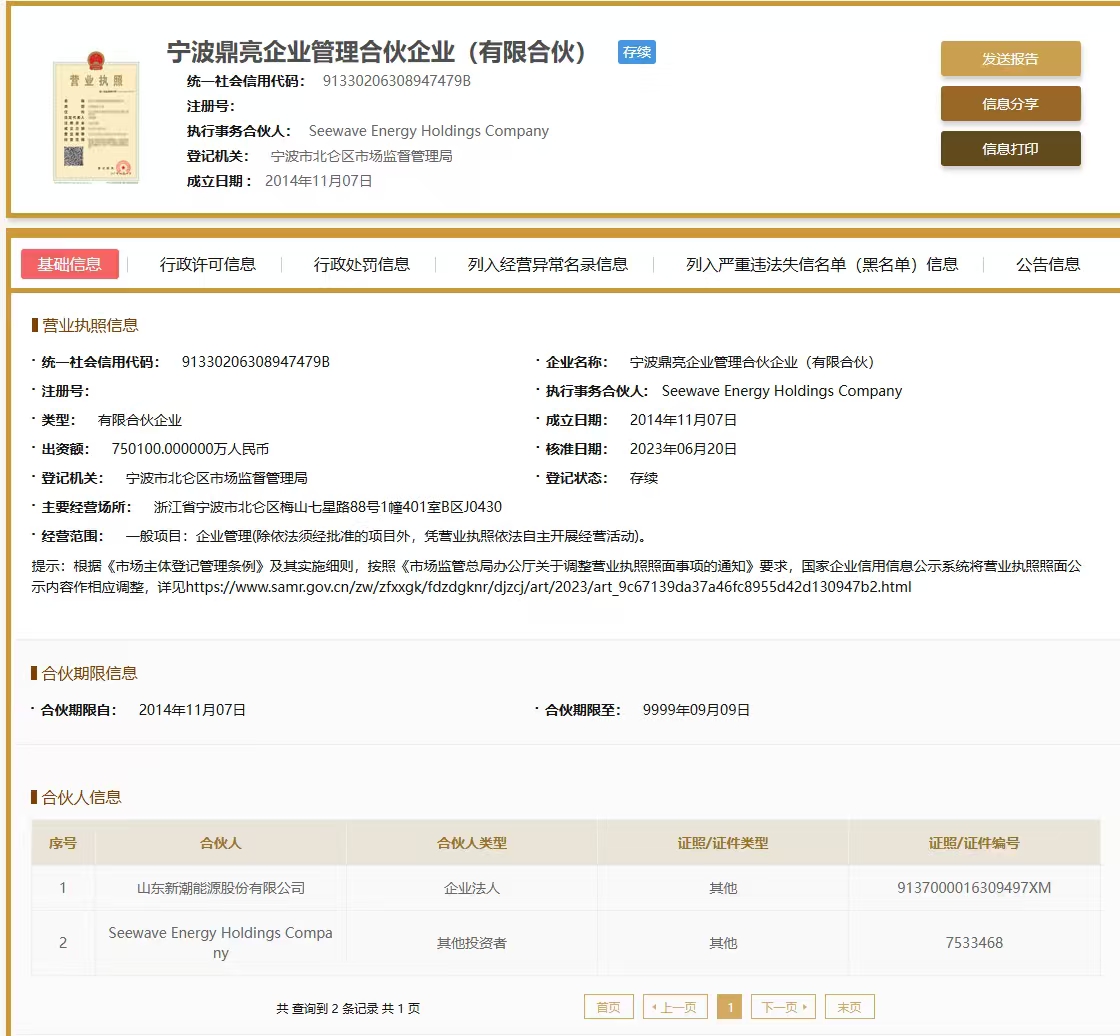Click the samr.gov.cn URL in the notice
The height and width of the screenshot is (1036, 1120).
(x=549, y=587)
